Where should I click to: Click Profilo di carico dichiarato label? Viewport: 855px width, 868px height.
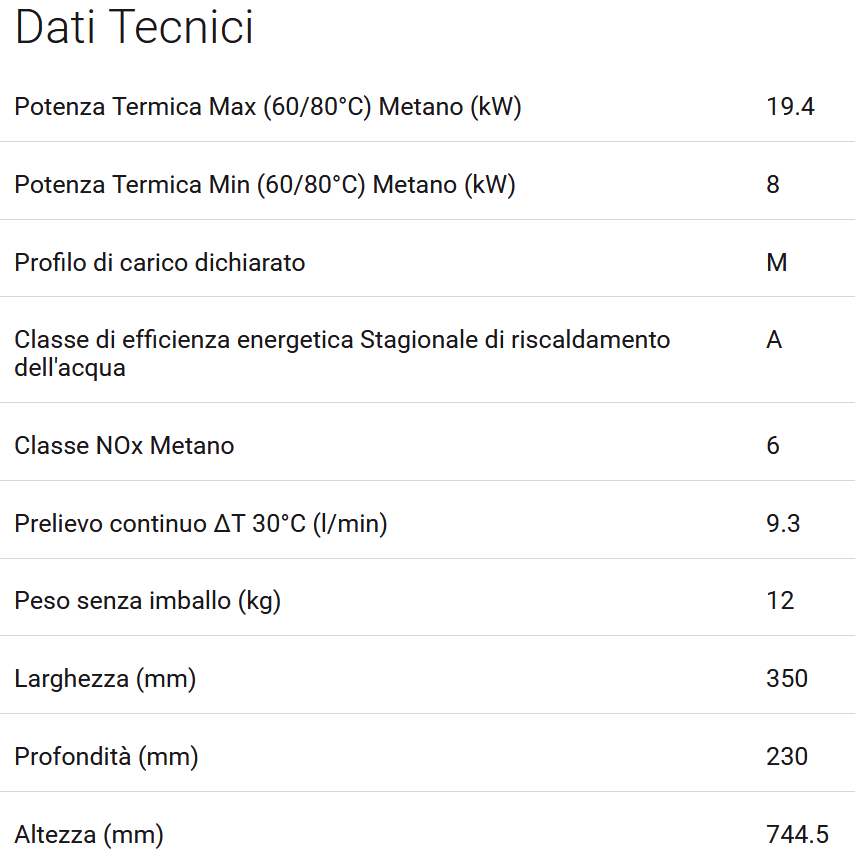[x=160, y=262]
